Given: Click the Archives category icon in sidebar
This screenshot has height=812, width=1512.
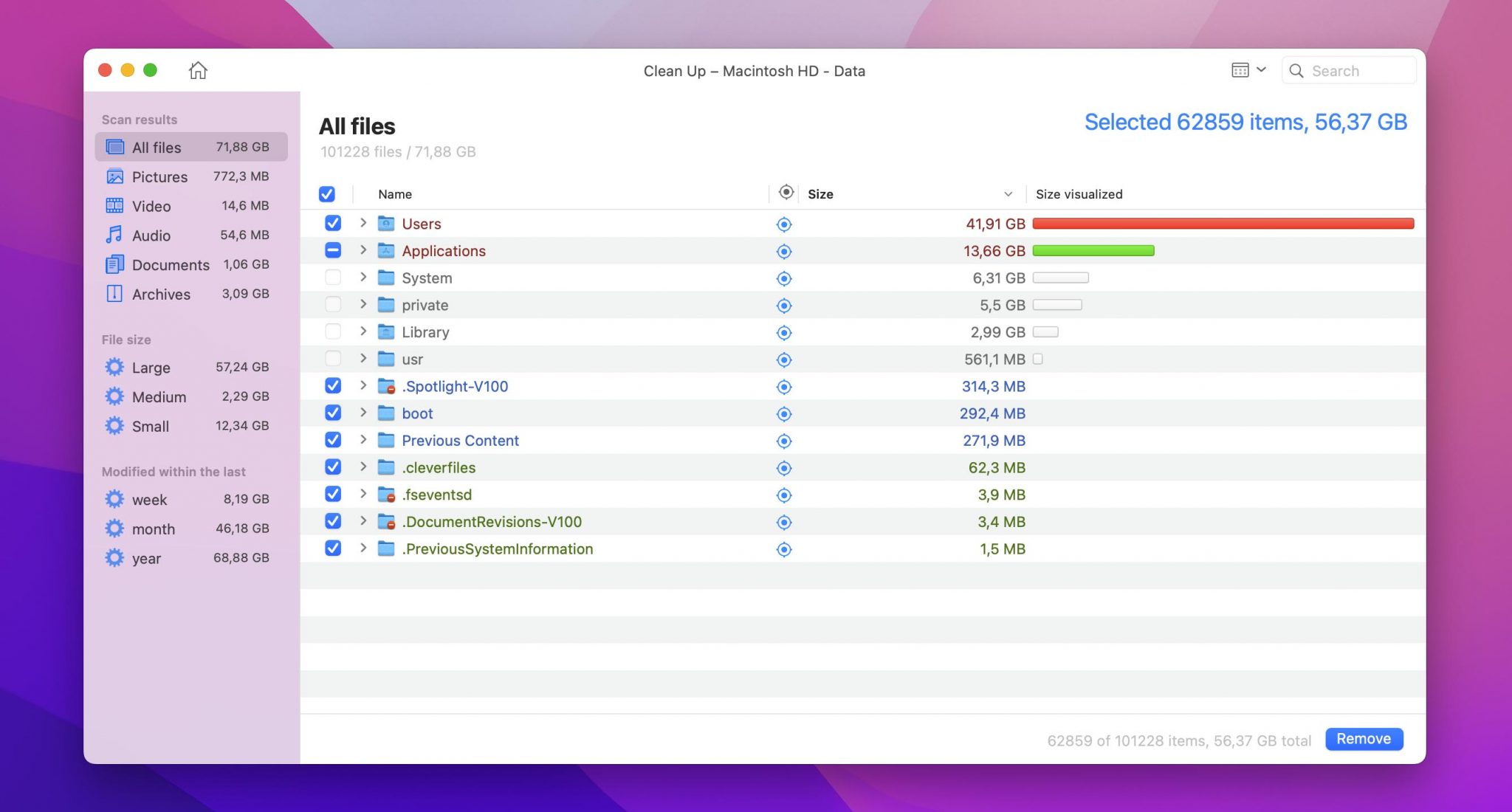Looking at the screenshot, I should [114, 292].
